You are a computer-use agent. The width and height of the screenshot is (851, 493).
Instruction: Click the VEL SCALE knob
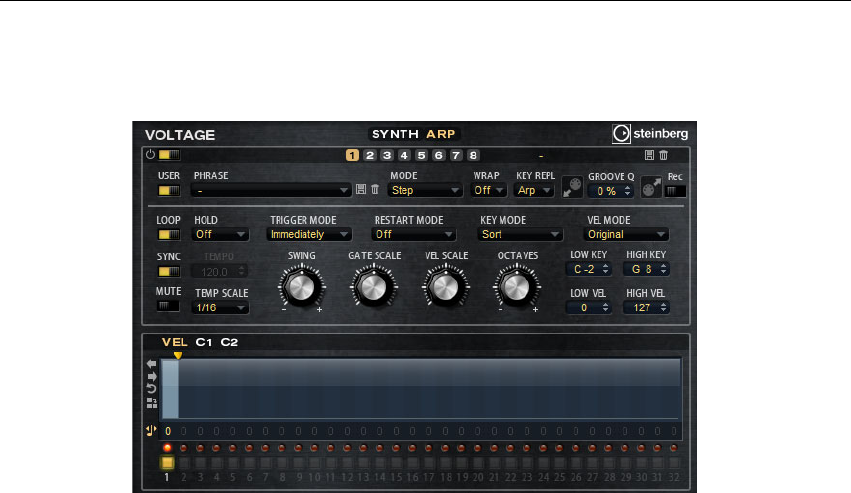(445, 287)
